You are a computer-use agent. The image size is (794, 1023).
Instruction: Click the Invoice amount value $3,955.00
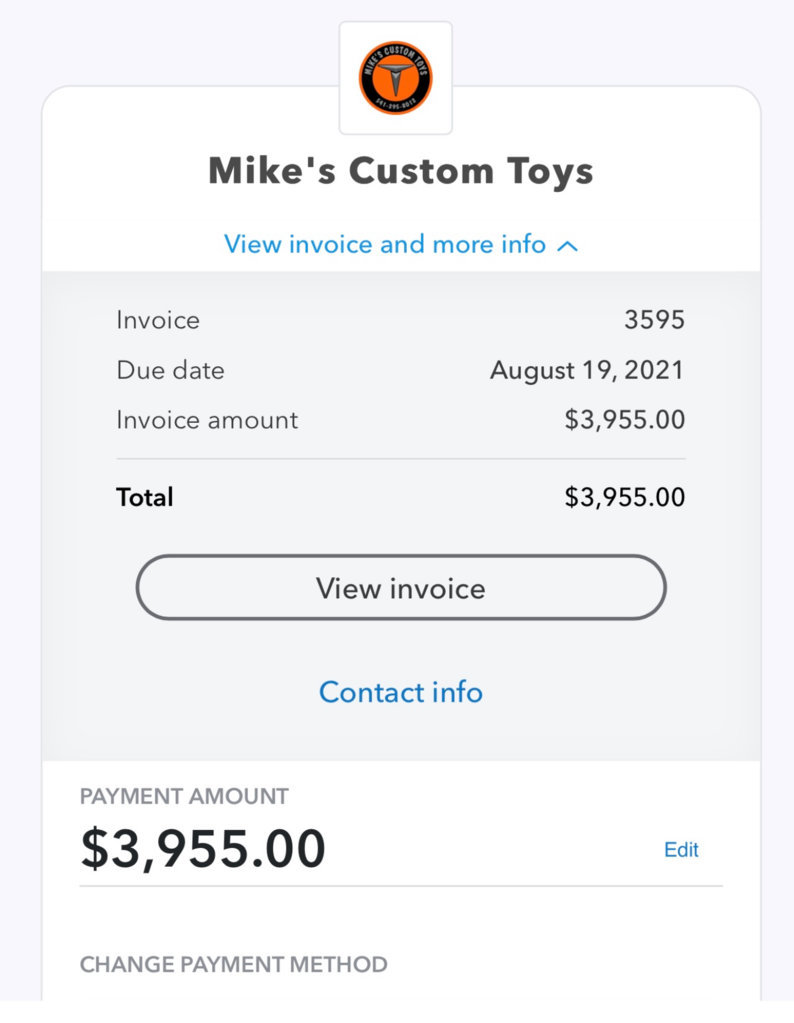click(x=624, y=420)
